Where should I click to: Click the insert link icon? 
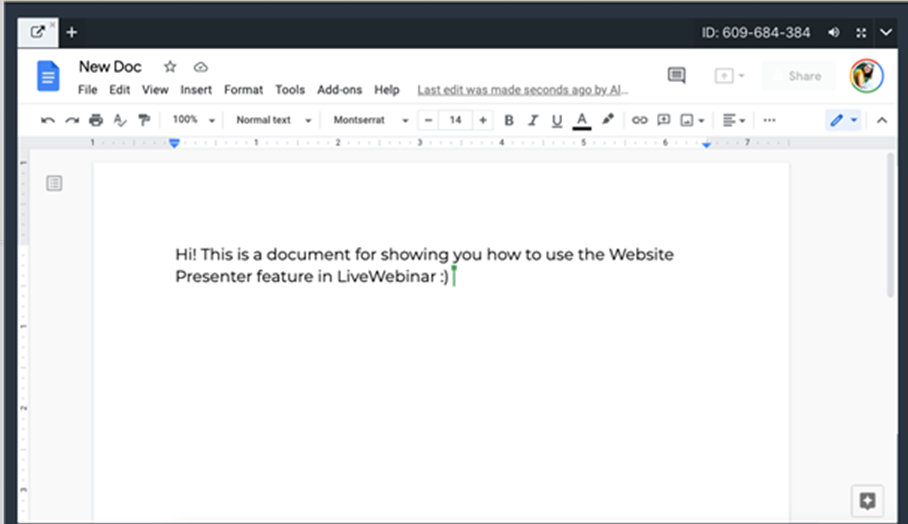[x=639, y=120]
